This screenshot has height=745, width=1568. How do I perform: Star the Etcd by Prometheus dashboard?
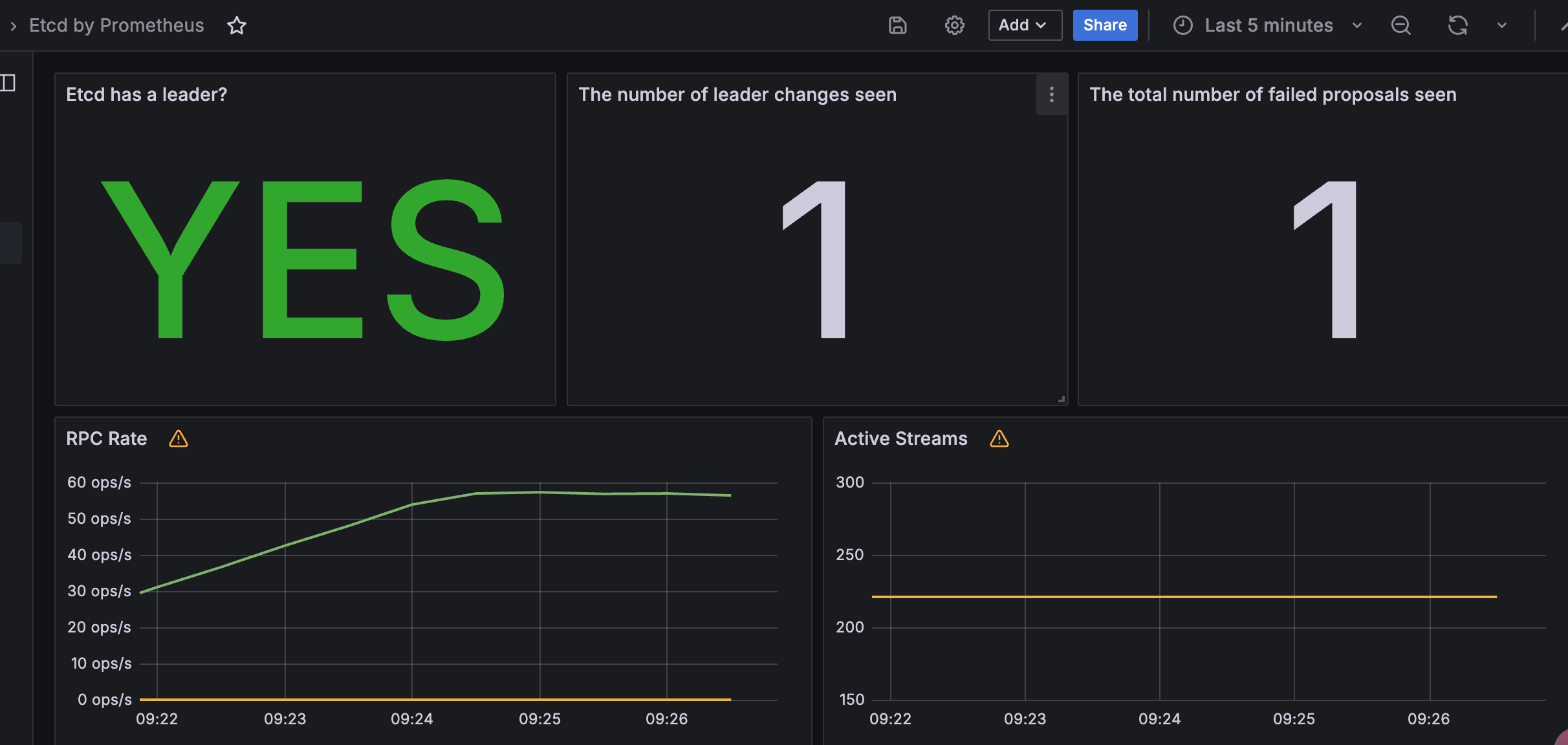tap(237, 25)
